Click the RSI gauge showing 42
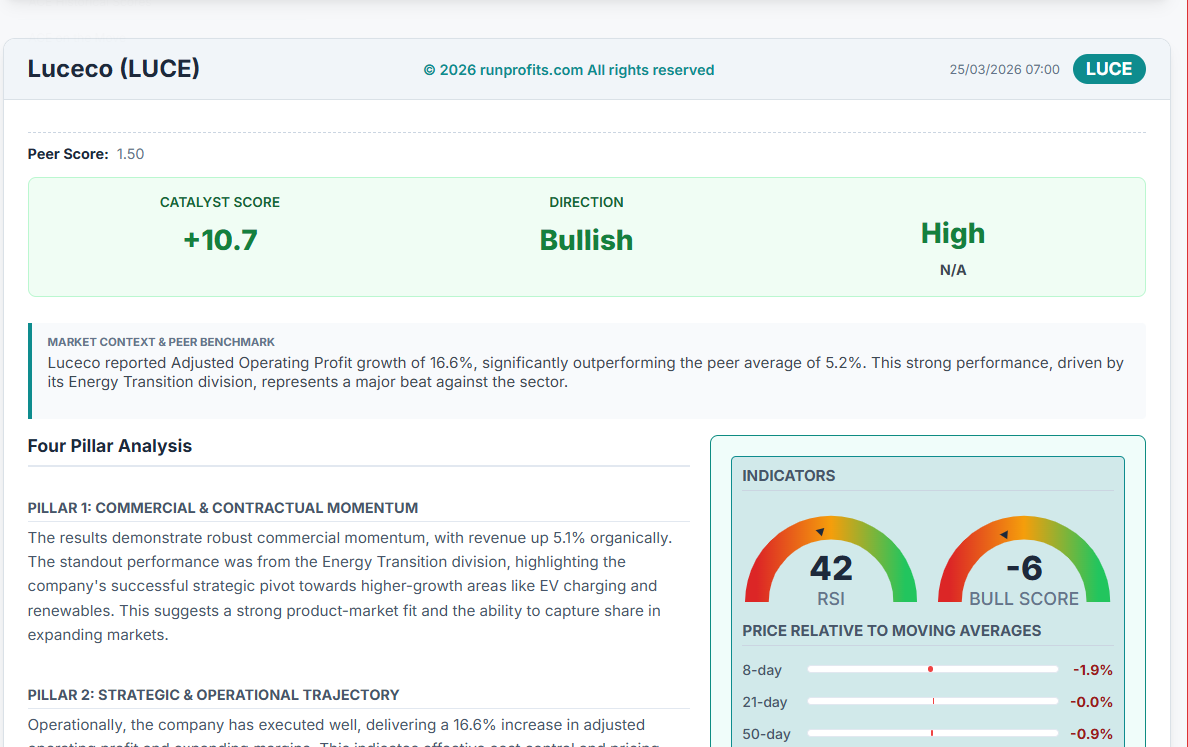 point(831,561)
